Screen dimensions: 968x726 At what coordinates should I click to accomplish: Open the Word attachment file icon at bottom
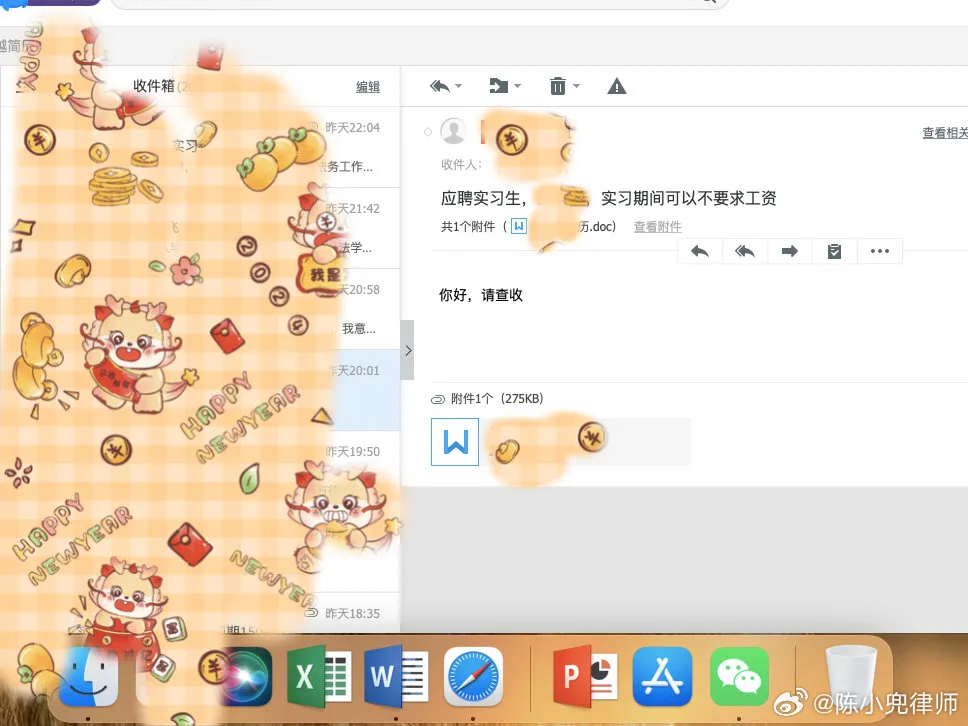(x=455, y=442)
